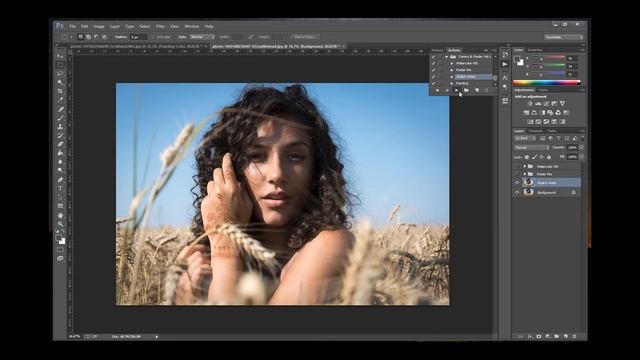Show the Watercolor HD layer group

[x=517, y=167]
